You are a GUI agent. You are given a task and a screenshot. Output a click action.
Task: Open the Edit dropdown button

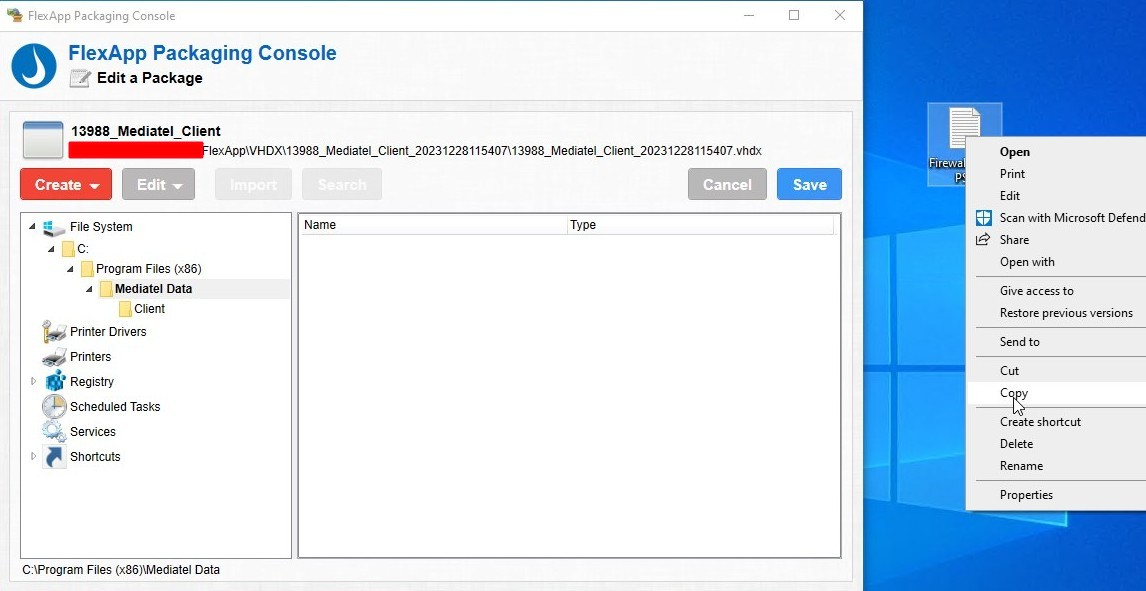(159, 184)
